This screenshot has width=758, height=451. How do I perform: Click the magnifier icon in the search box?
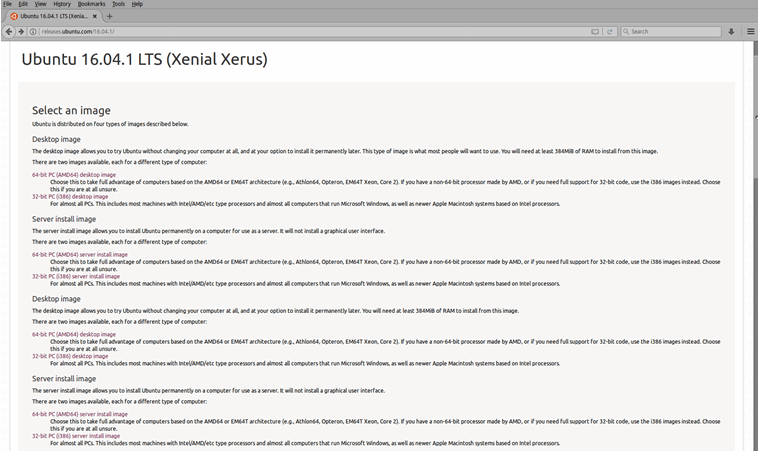point(626,31)
